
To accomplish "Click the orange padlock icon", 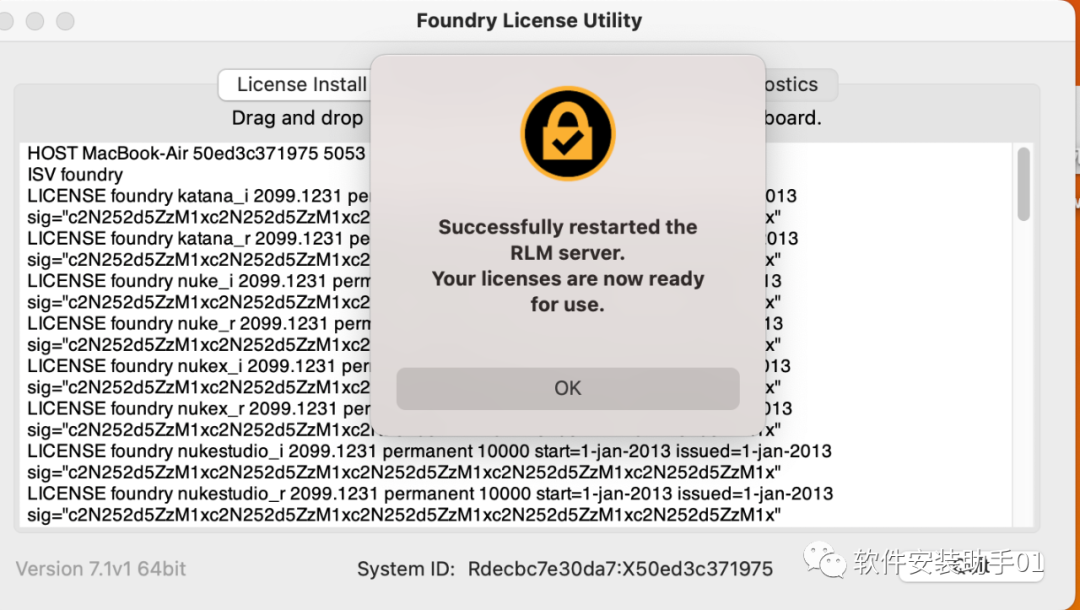I will pos(566,133).
